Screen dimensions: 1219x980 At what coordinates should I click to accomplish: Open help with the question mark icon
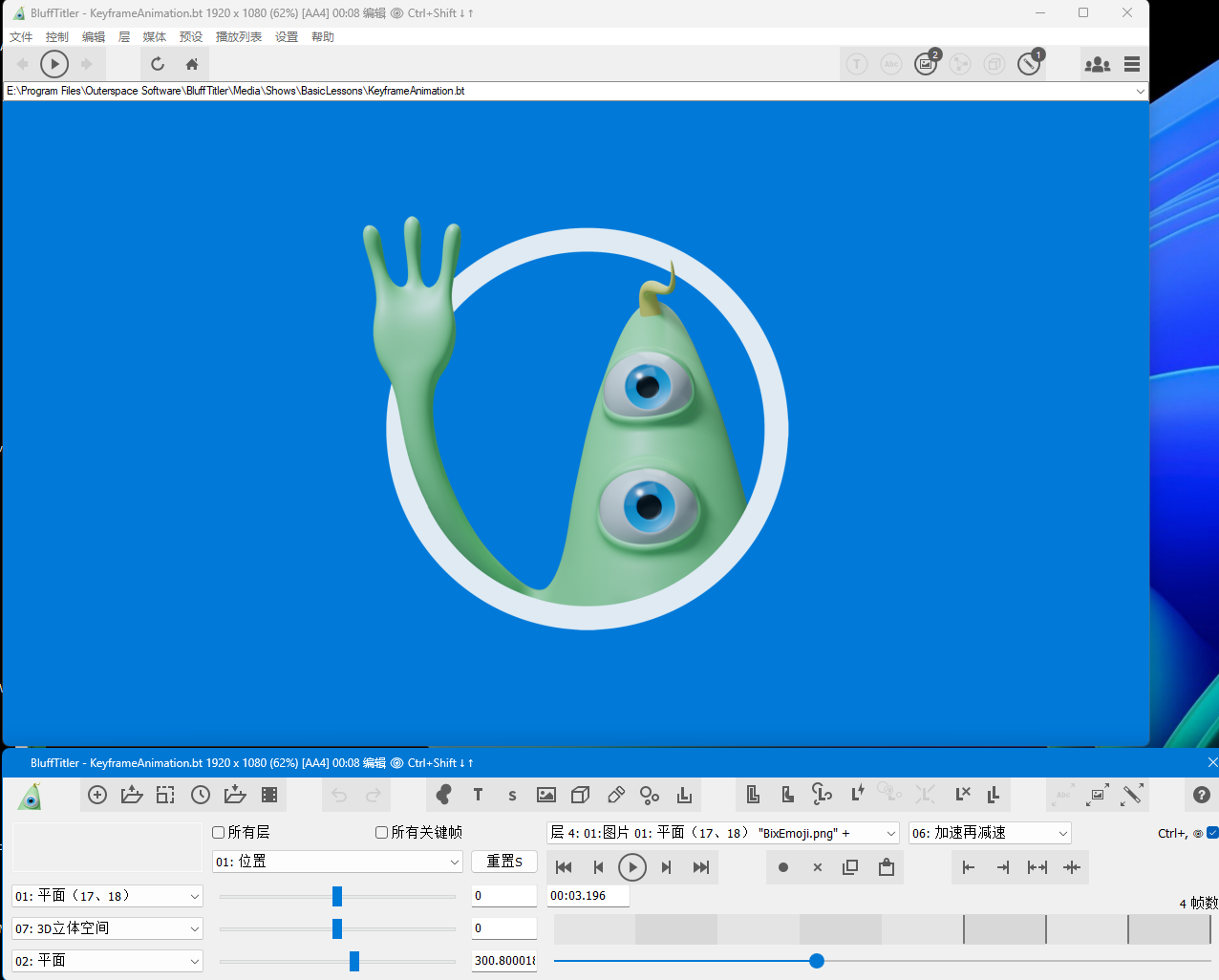click(x=1202, y=795)
